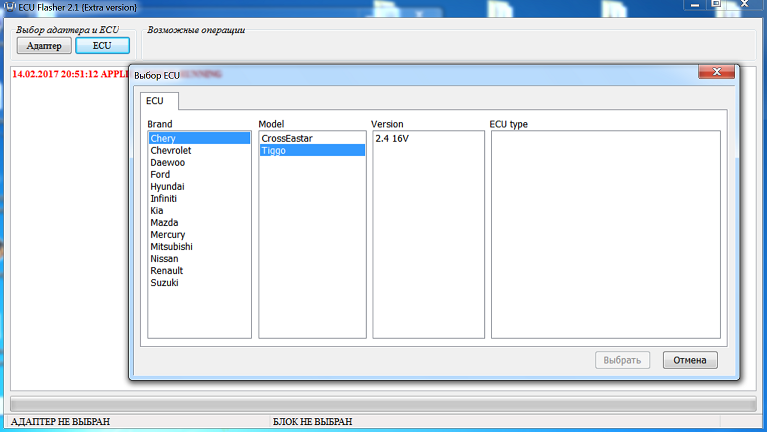Click the progress bar at the bottom
Viewport: 767px width, 432px height.
pos(384,404)
